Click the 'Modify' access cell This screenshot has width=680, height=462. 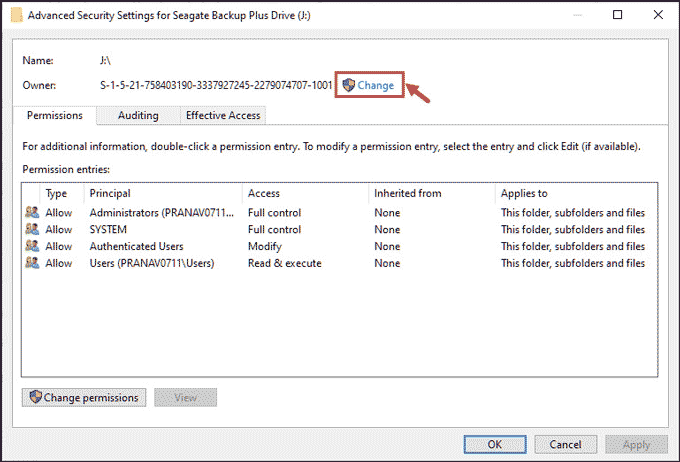click(265, 246)
